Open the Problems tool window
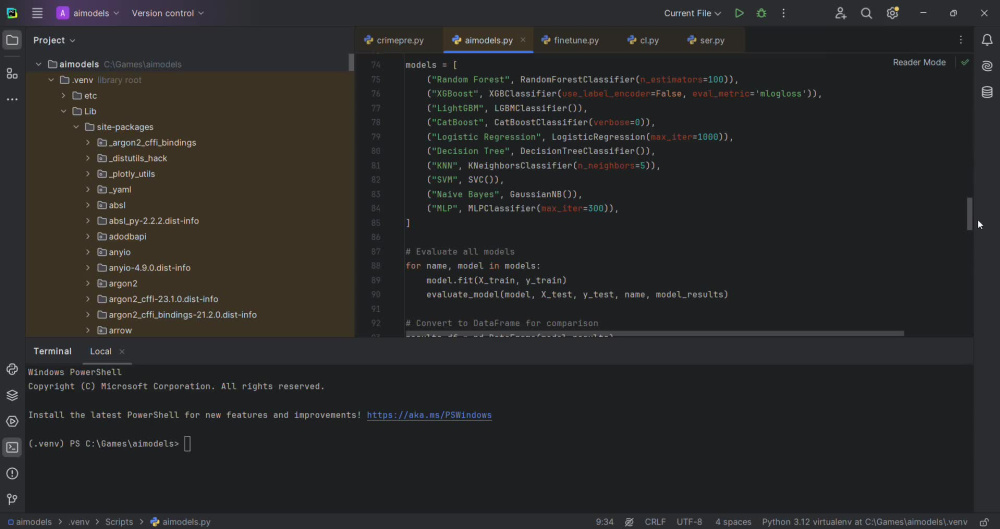The width and height of the screenshot is (1000, 529). [x=12, y=473]
